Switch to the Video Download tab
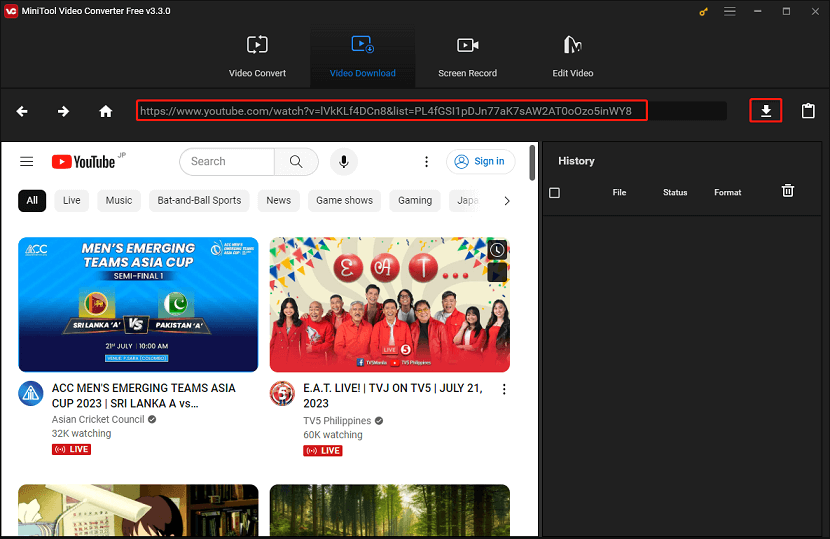830x539 pixels. tap(363, 57)
